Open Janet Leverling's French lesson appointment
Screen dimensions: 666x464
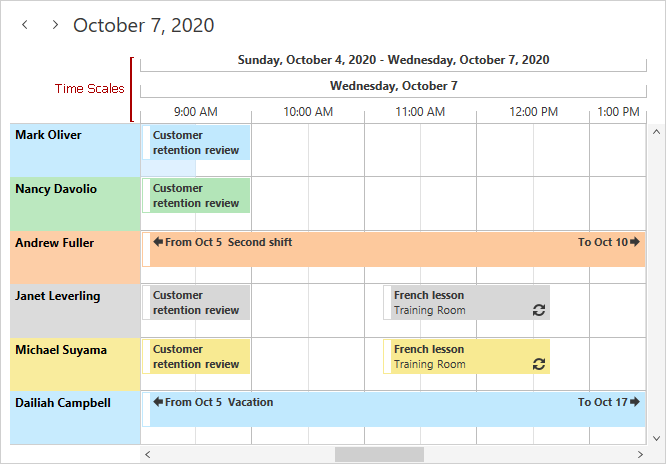click(466, 303)
